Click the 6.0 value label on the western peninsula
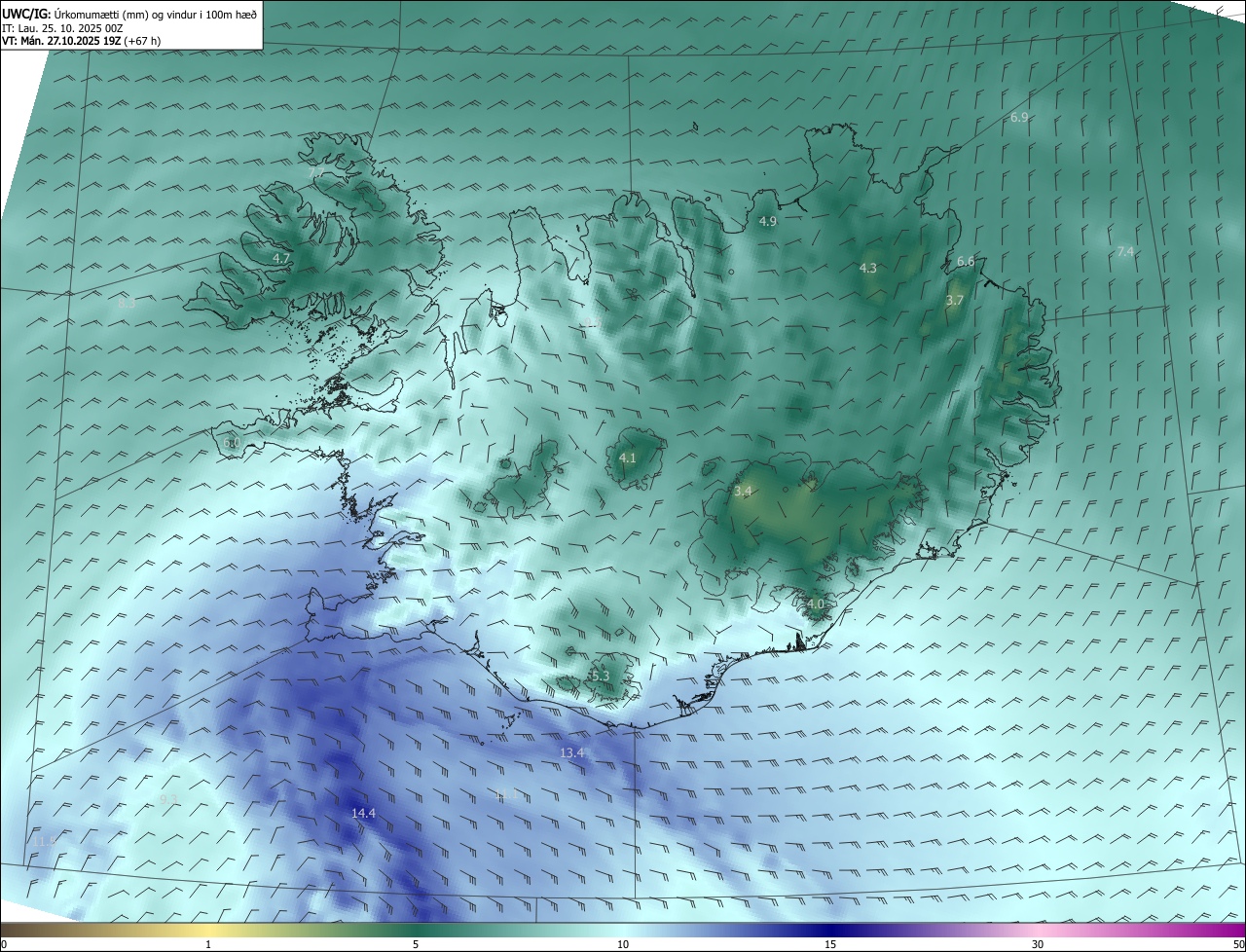The height and width of the screenshot is (952, 1246). coord(231,443)
